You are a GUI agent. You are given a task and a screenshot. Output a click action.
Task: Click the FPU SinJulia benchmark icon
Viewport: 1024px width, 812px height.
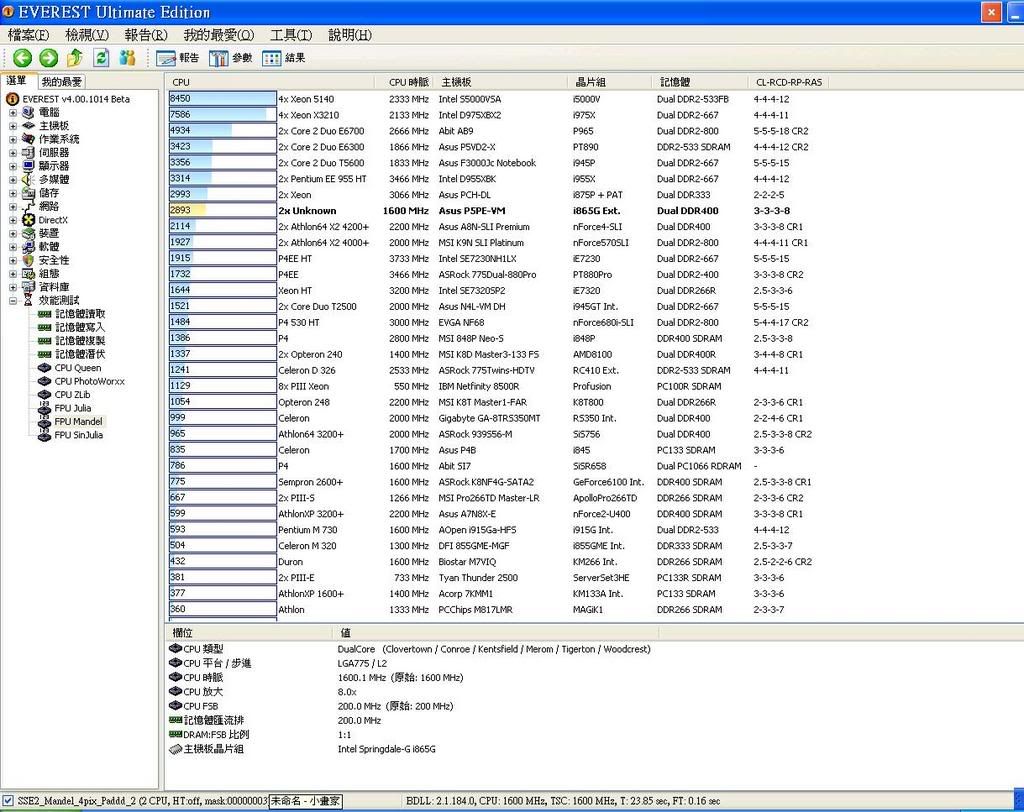(44, 435)
